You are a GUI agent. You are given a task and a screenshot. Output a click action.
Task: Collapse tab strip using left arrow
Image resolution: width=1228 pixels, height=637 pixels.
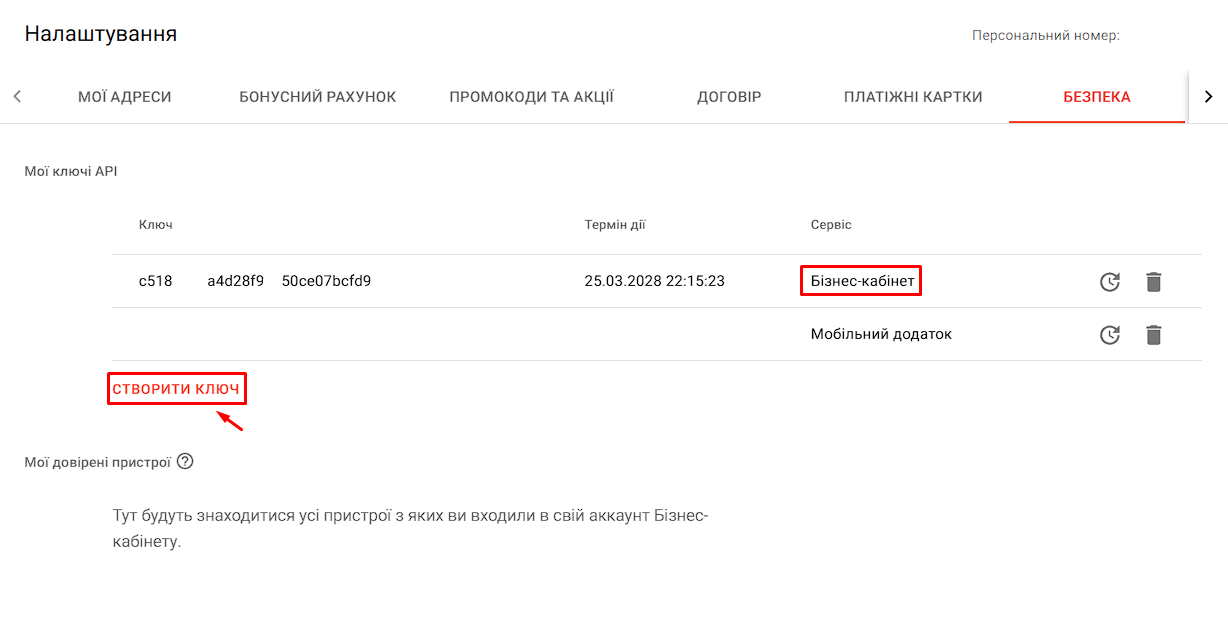point(17,96)
